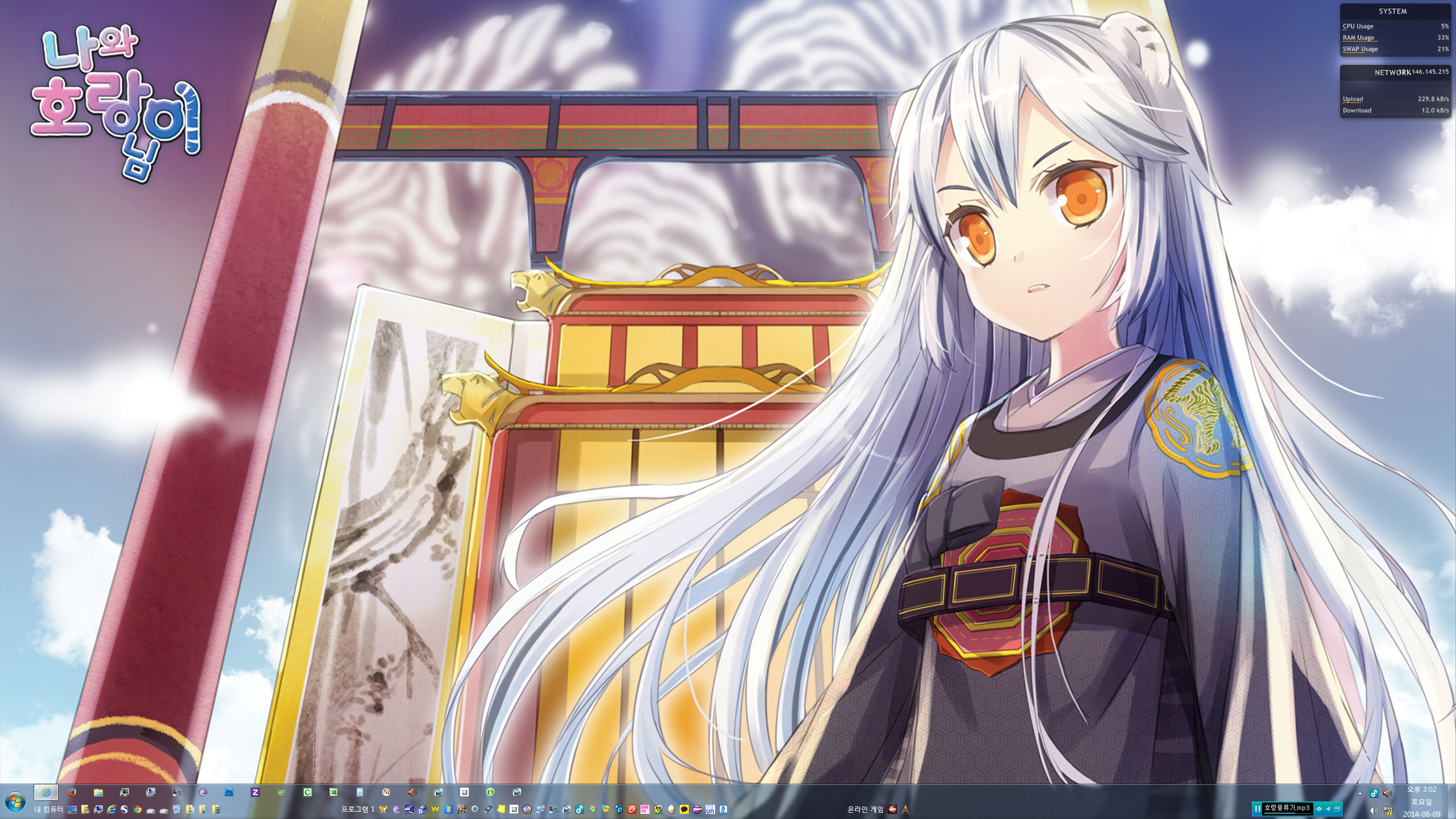Click the 온라인 게임 toolbar label
This screenshot has height=819, width=1456.
[x=865, y=809]
